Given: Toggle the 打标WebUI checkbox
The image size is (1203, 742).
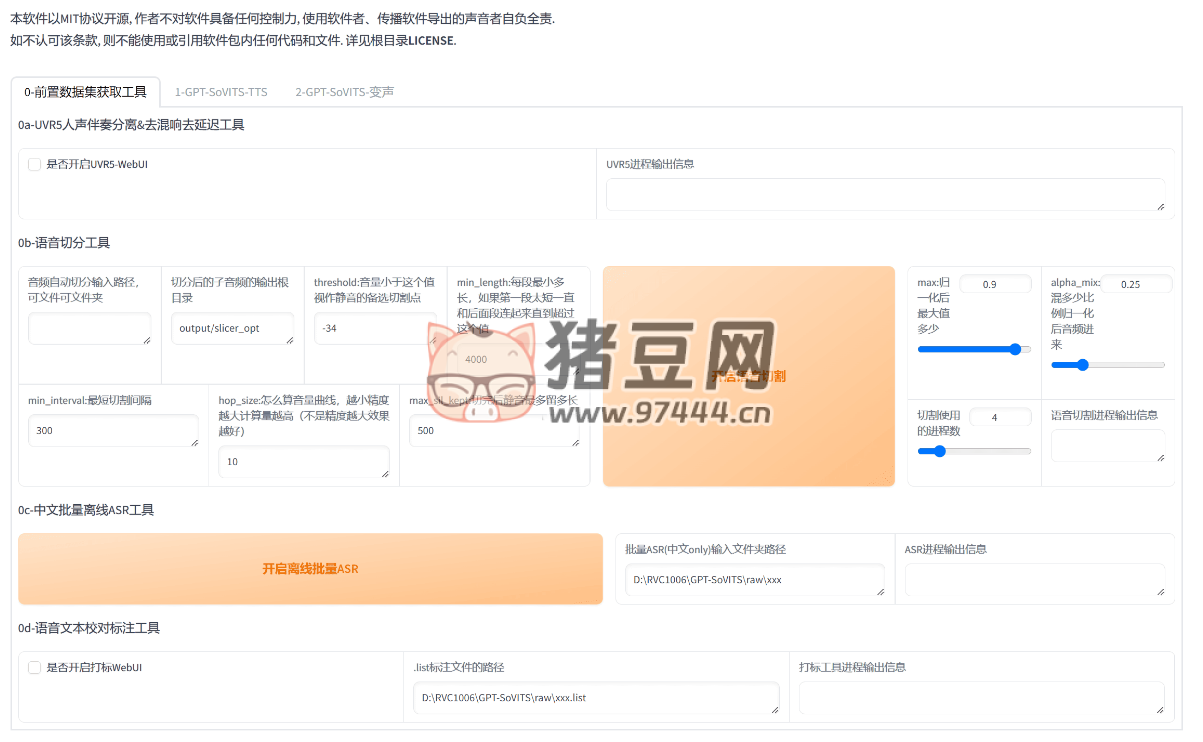Looking at the screenshot, I should (35, 667).
